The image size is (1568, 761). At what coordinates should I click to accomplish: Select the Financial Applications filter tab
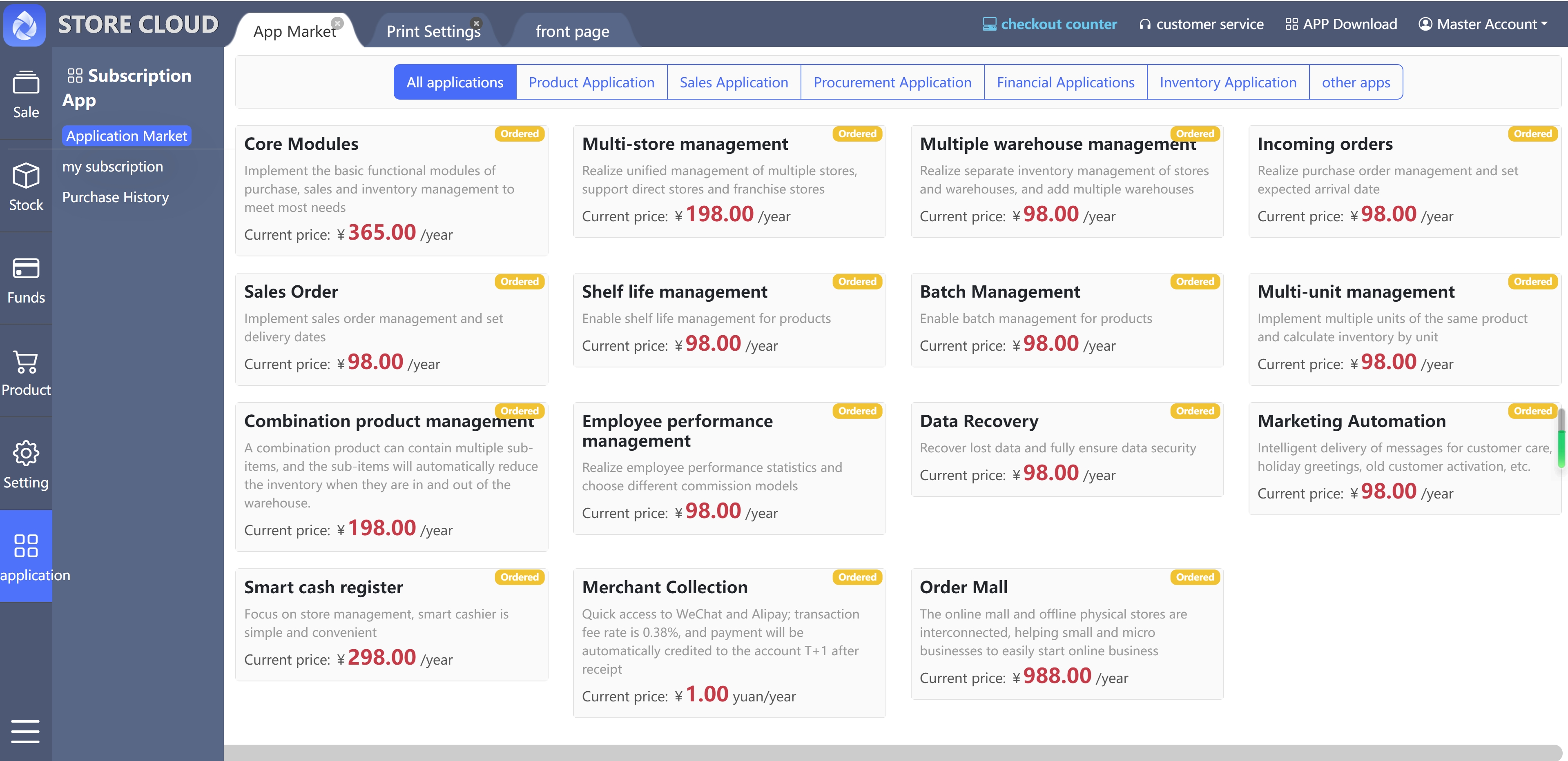coord(1065,82)
